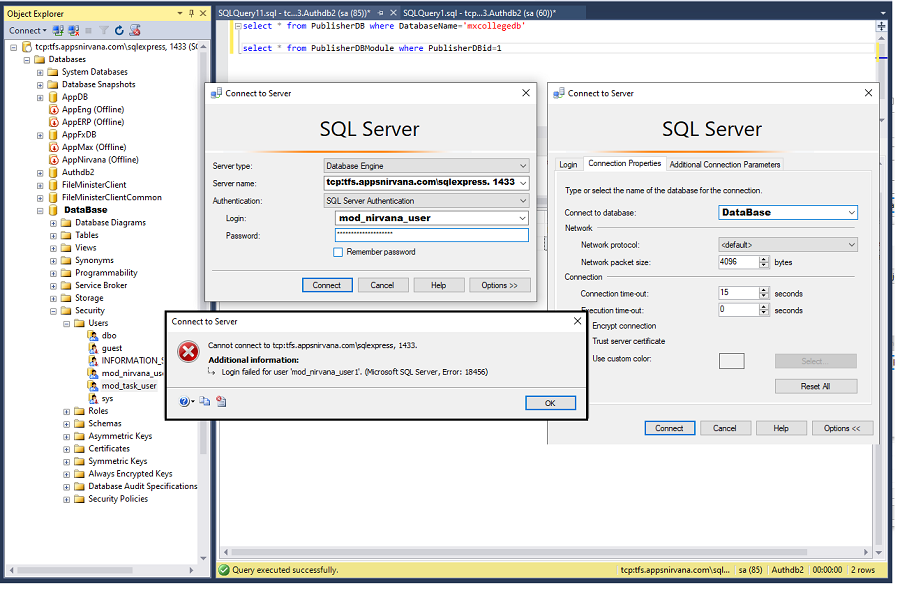Click Options >> to expand login dialog

(x=499, y=286)
